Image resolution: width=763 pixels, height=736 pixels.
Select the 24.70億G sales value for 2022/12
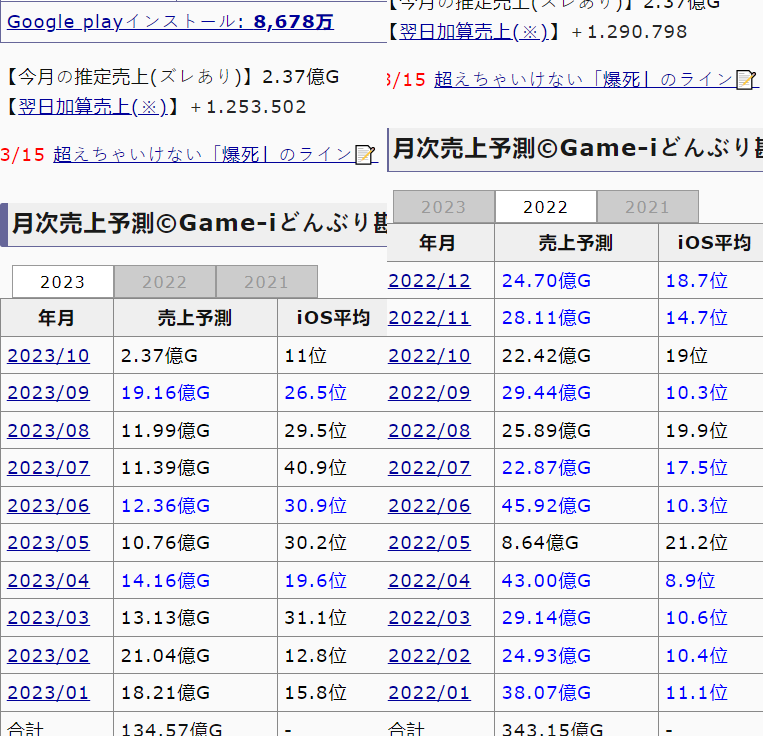546,281
